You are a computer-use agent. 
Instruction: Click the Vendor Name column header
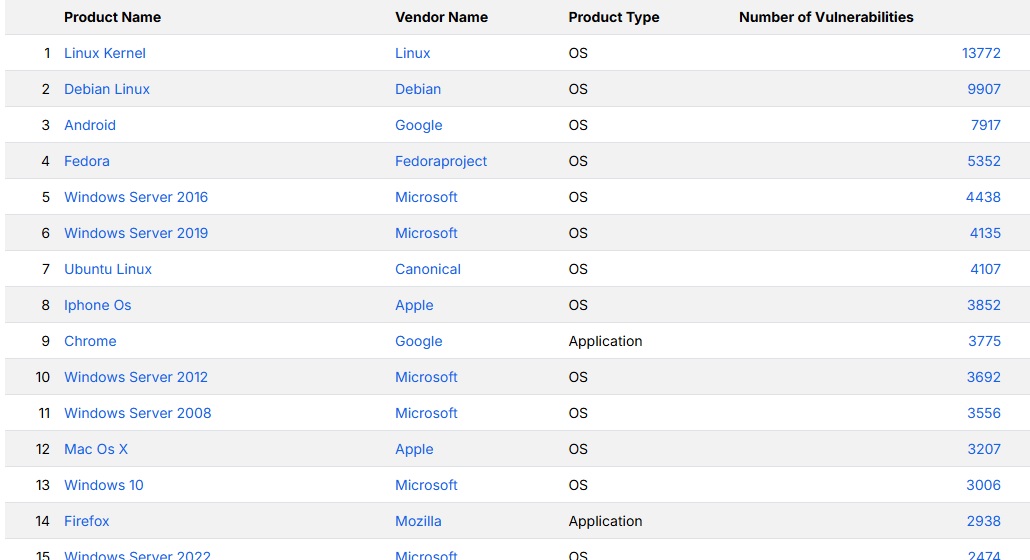[441, 17]
